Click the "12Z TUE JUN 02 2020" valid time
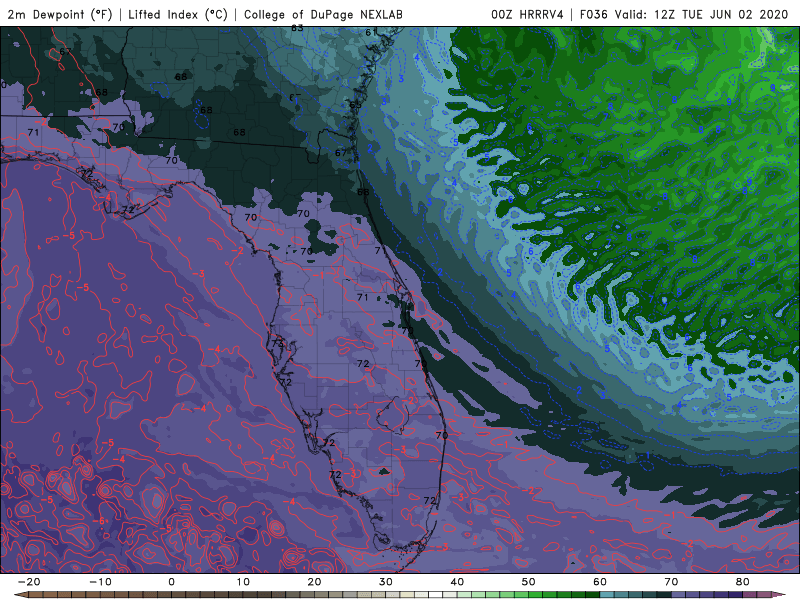The width and height of the screenshot is (800, 600). (x=721, y=14)
